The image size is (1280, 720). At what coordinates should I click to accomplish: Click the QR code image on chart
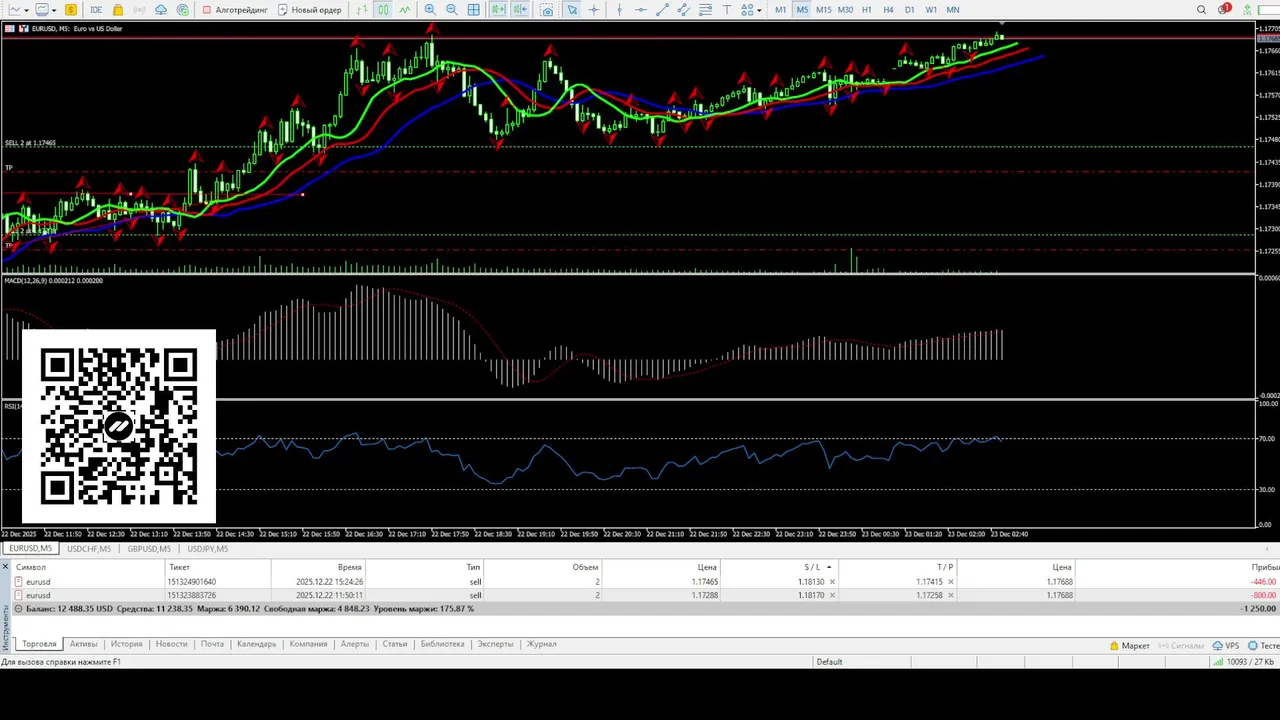119,427
